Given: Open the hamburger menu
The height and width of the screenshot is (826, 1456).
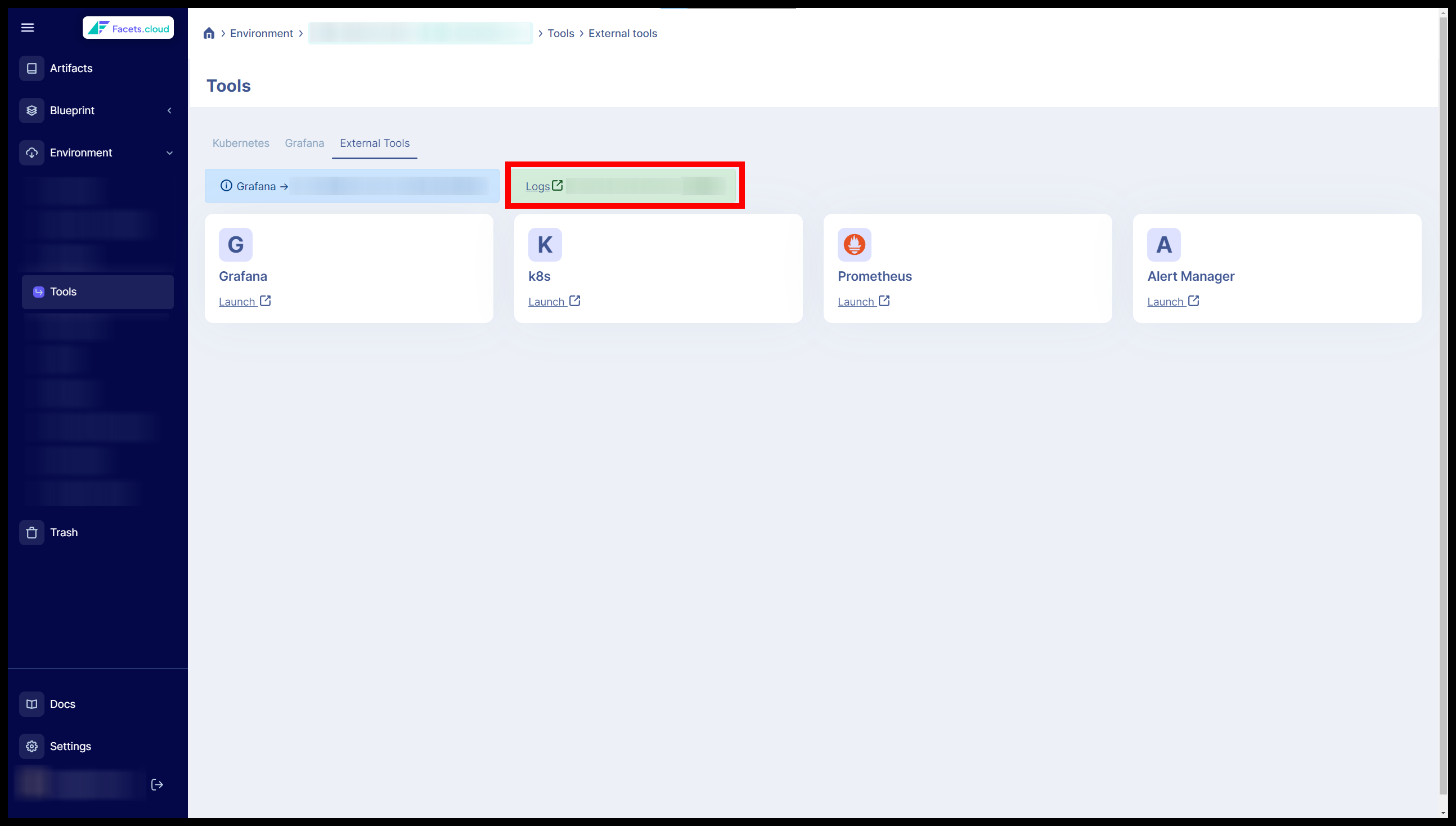Looking at the screenshot, I should [x=27, y=27].
